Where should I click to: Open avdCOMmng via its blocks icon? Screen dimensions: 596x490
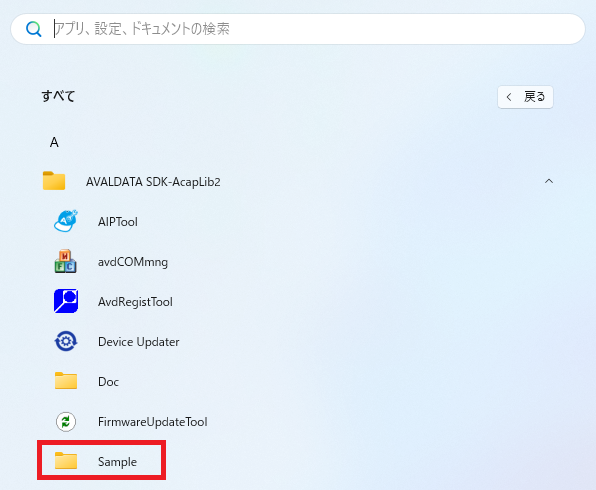tap(65, 261)
